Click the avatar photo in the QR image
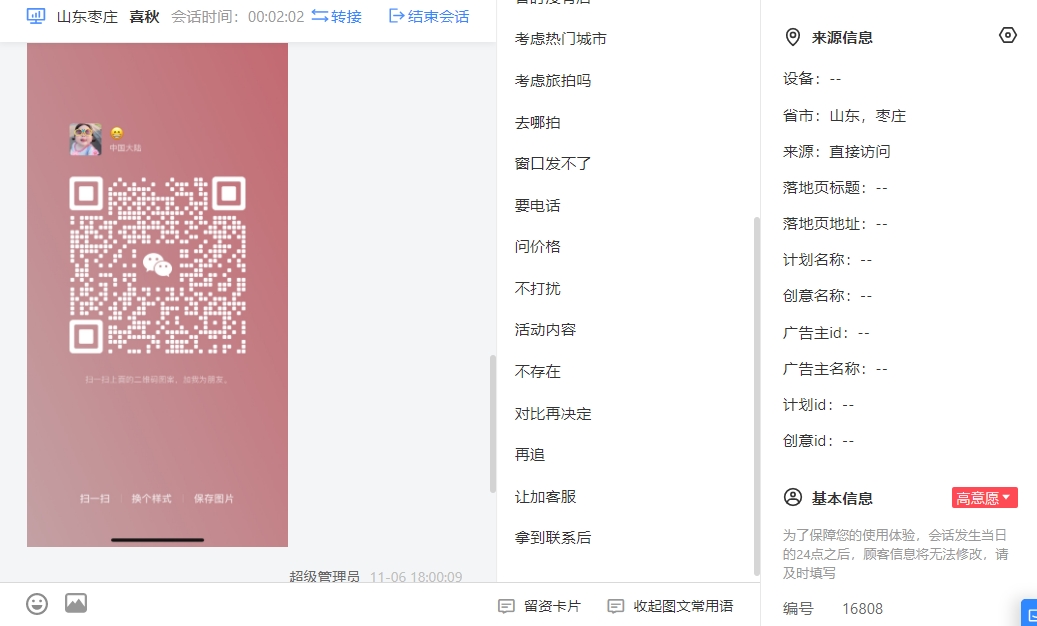The image size is (1037, 626). (x=85, y=139)
